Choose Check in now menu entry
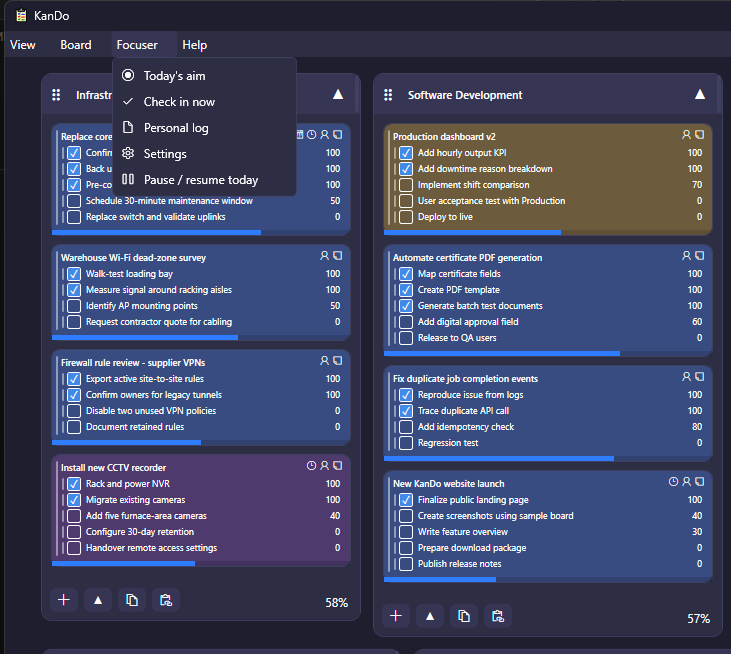731x654 pixels. pyautogui.click(x=204, y=102)
